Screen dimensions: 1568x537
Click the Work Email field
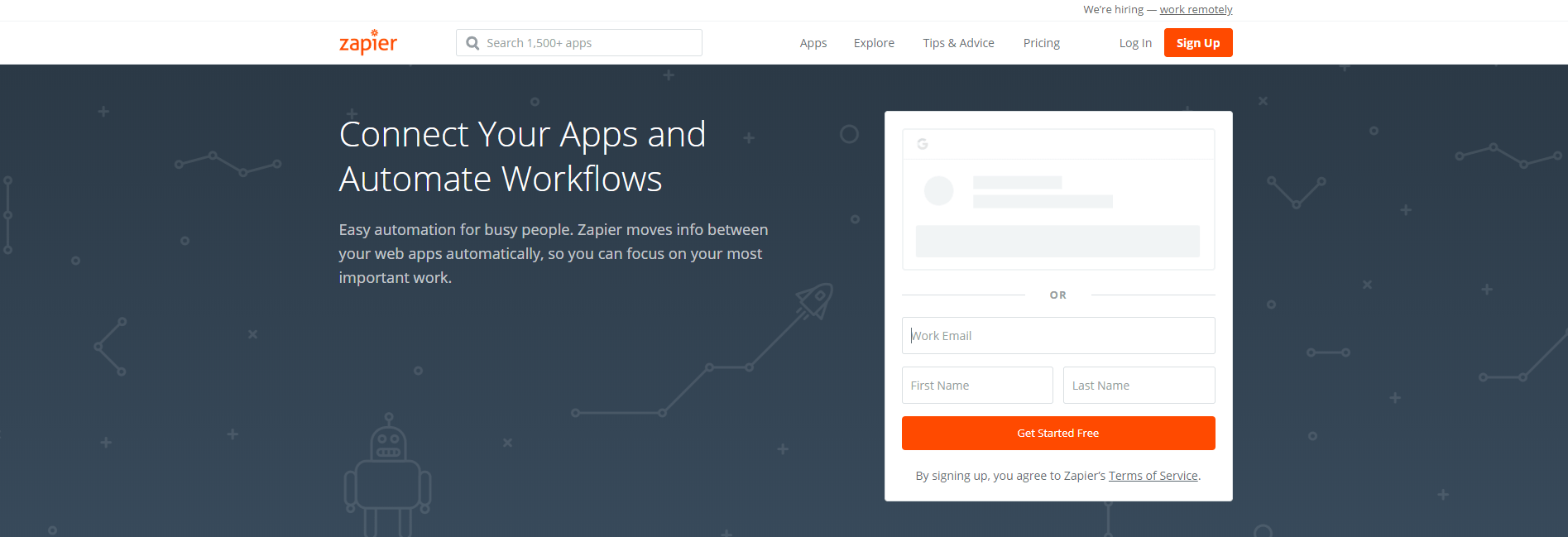point(1058,336)
